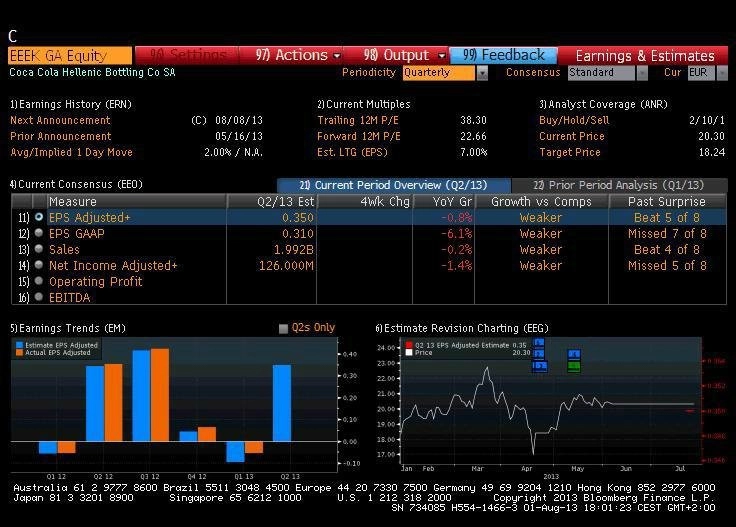Click the EPS Adjusted+ estimate 0.350

[x=298, y=218]
